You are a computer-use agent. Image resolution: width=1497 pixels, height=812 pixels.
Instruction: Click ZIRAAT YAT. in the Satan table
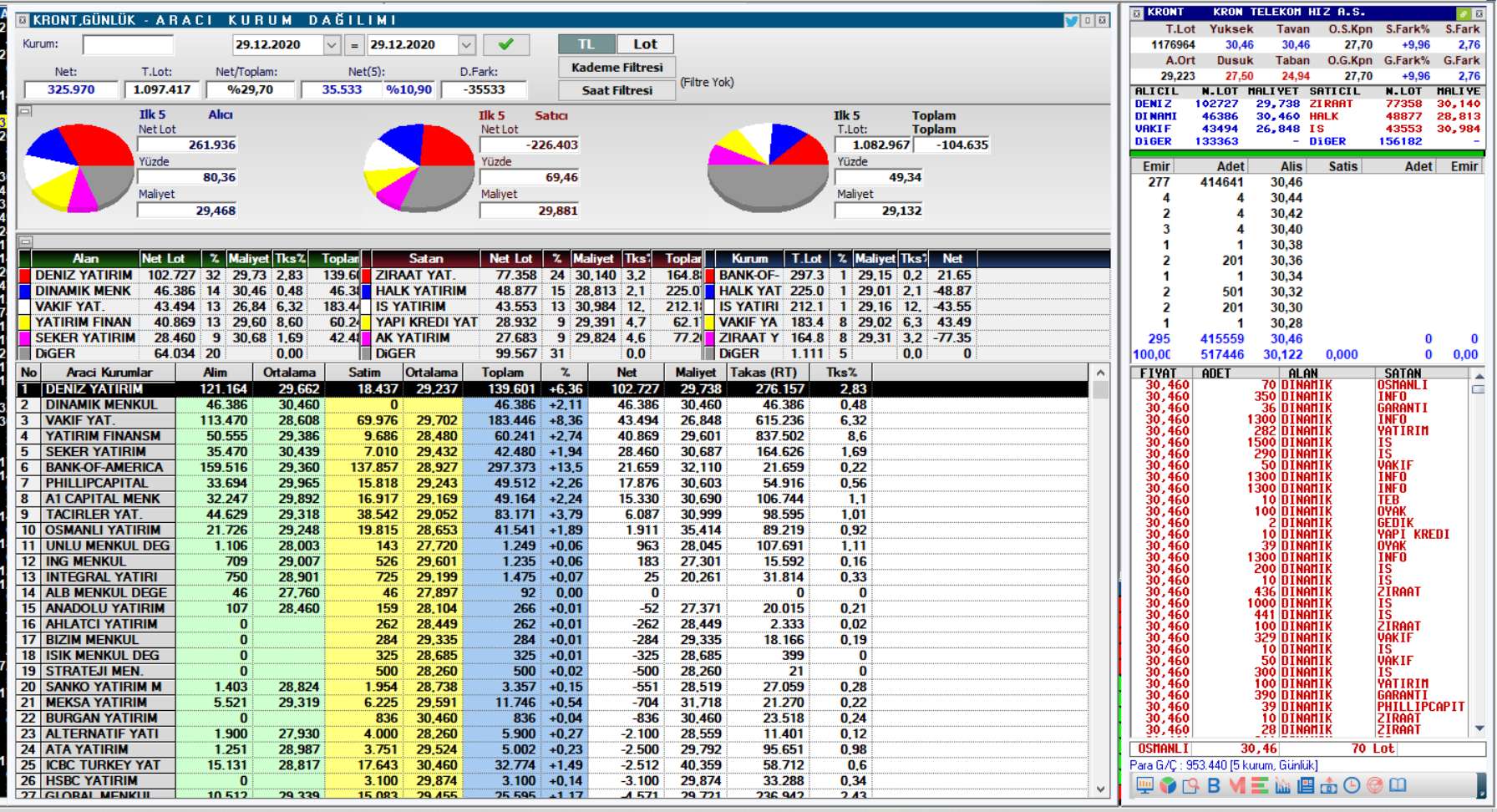pos(415,276)
